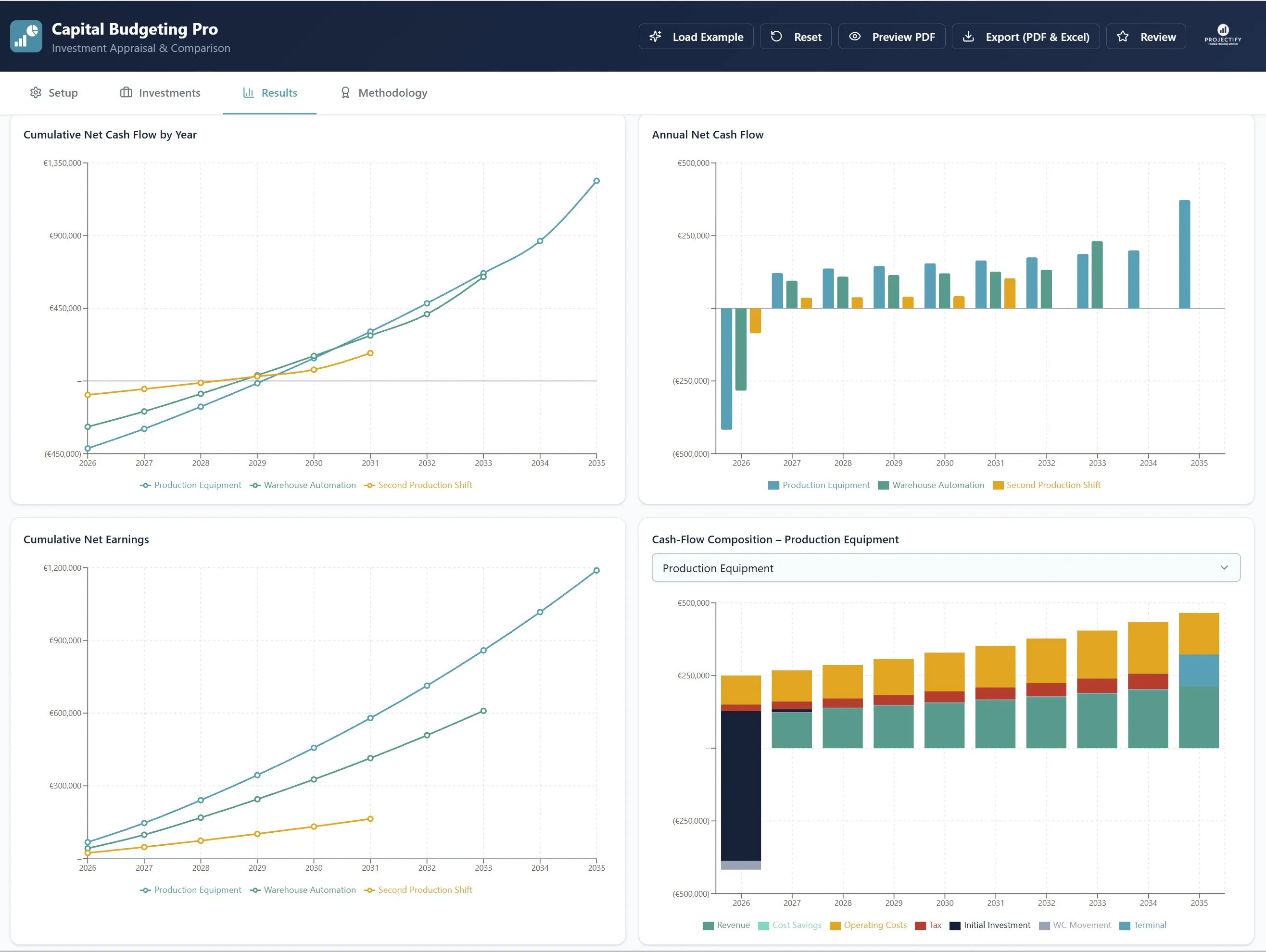Open Preview PDF
Image resolution: width=1266 pixels, height=952 pixels.
click(892, 37)
